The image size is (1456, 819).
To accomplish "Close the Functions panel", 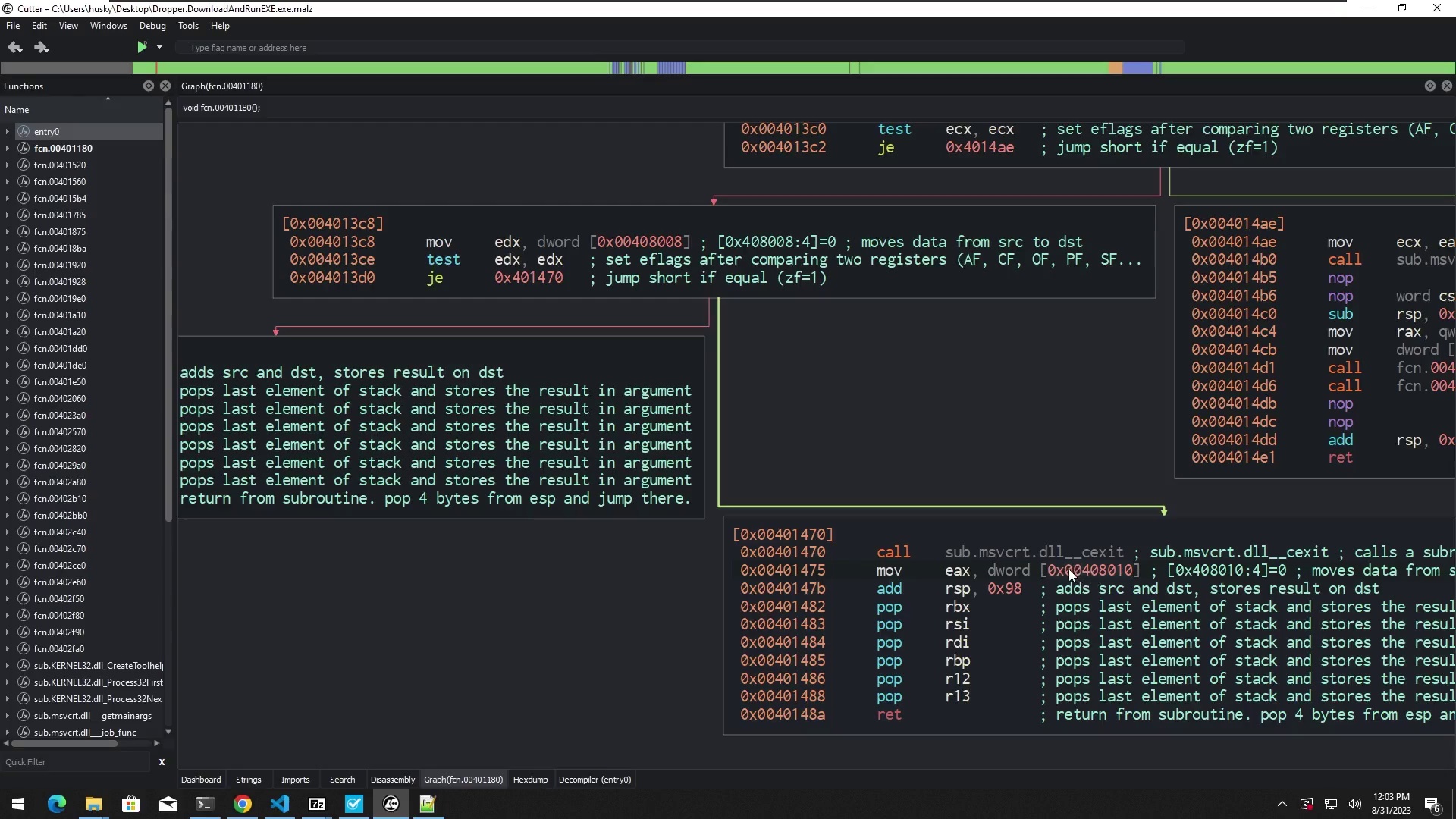I will pyautogui.click(x=165, y=86).
